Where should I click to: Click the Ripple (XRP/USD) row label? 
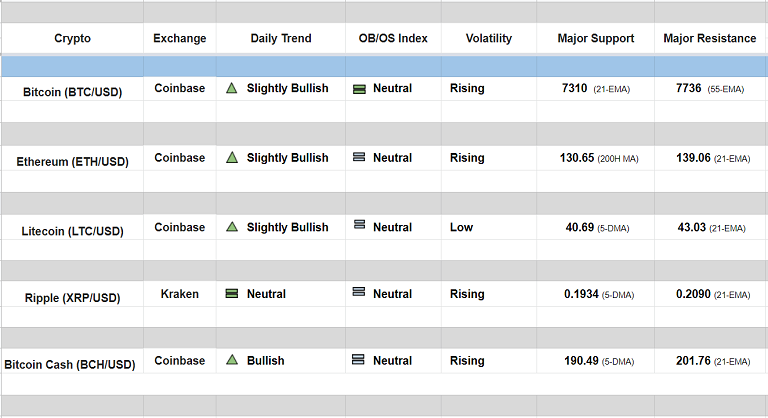[x=73, y=298]
